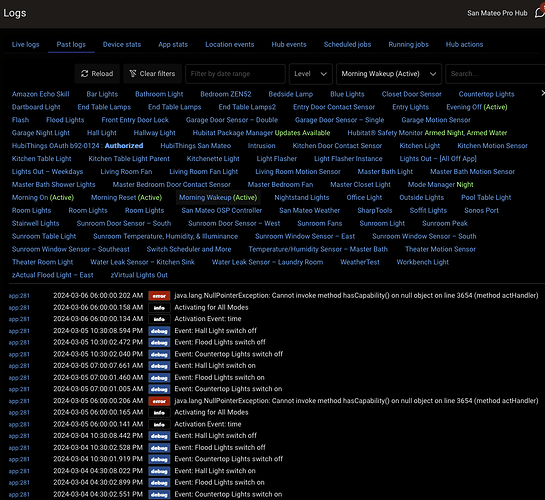Screen dimensions: 545x500
Task: Open app:281 link on 2024-03-06 error row
Action: 19,296
